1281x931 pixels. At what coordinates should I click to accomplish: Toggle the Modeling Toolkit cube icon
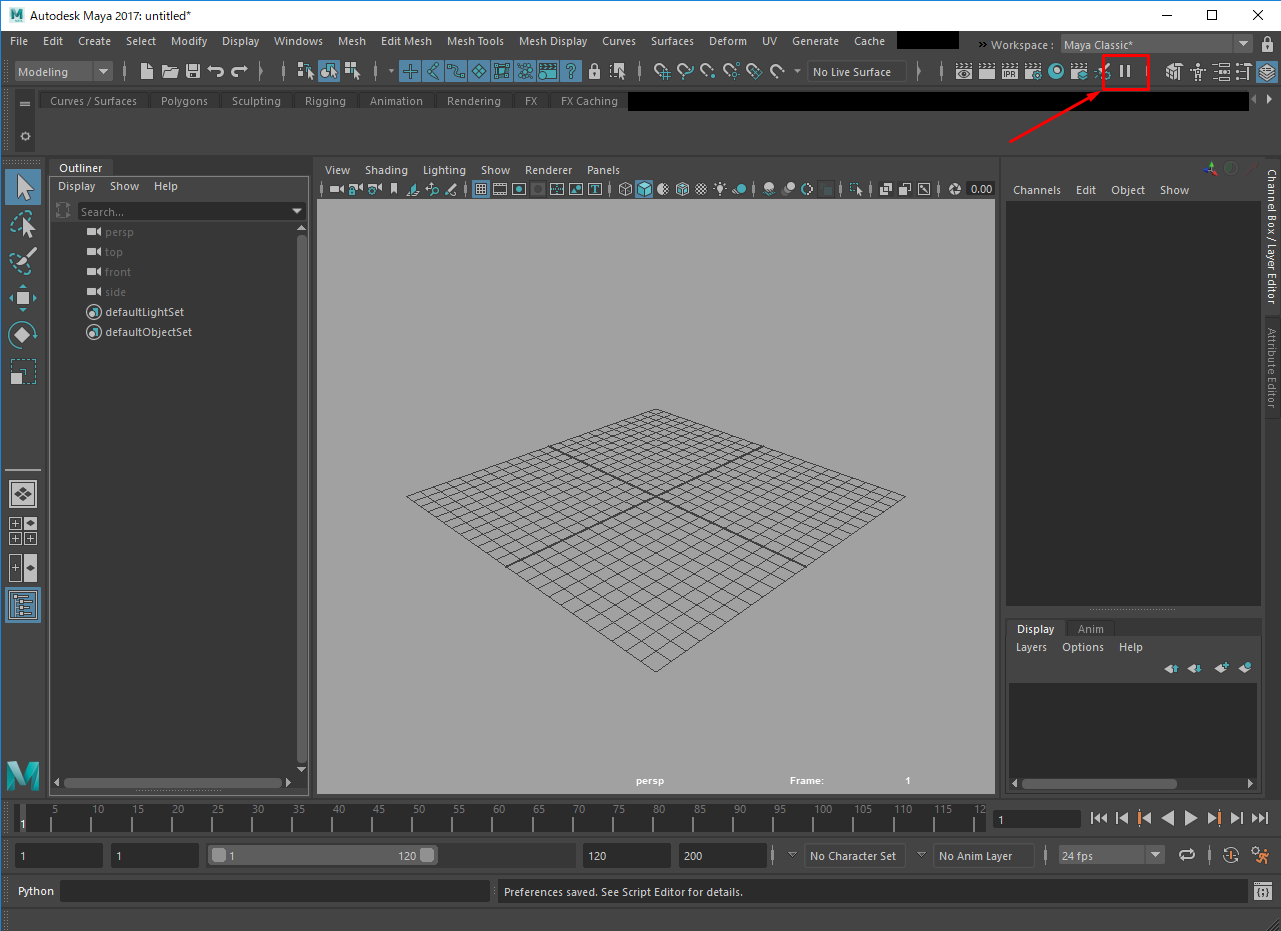pos(1174,71)
